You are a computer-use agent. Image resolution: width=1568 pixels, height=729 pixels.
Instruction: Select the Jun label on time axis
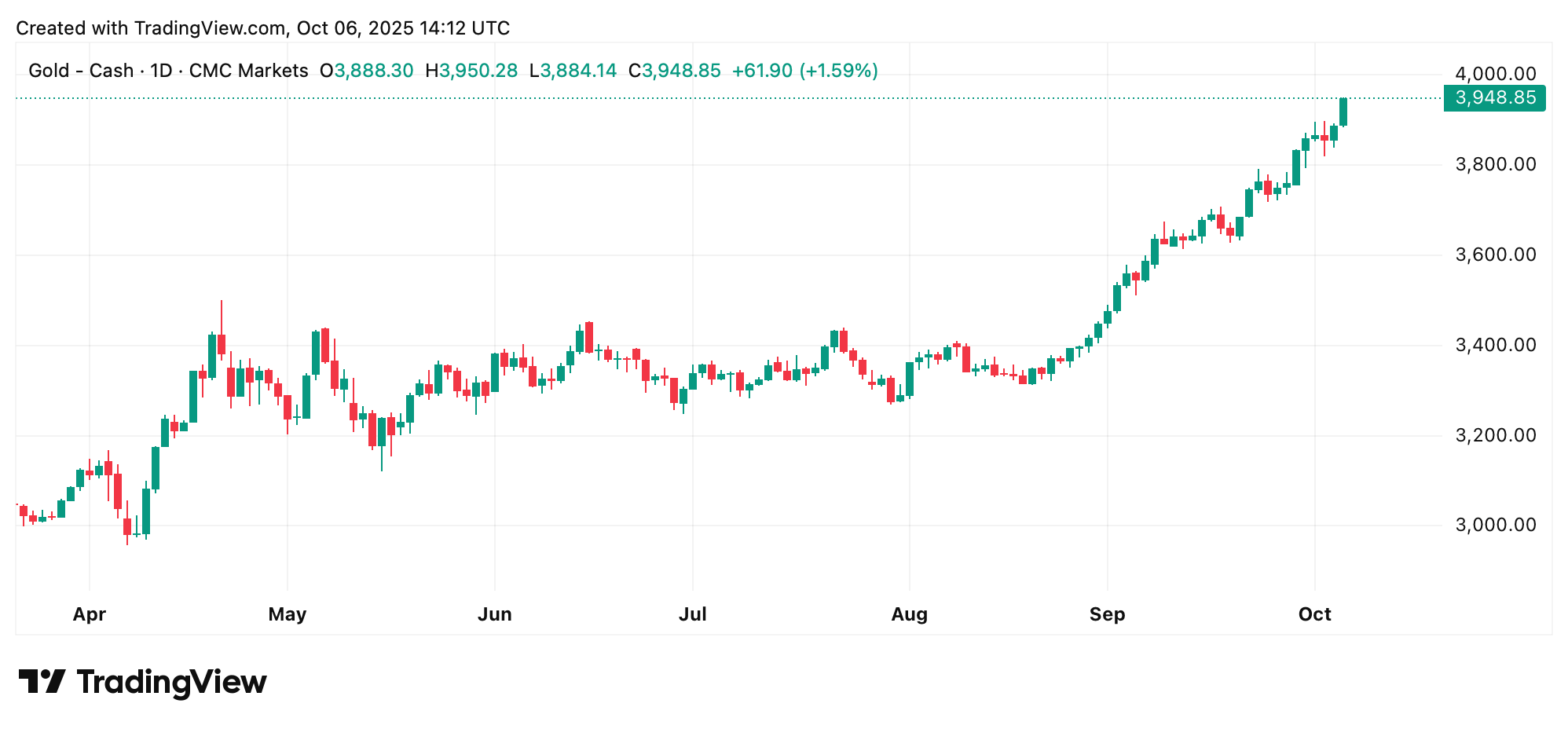(x=495, y=614)
